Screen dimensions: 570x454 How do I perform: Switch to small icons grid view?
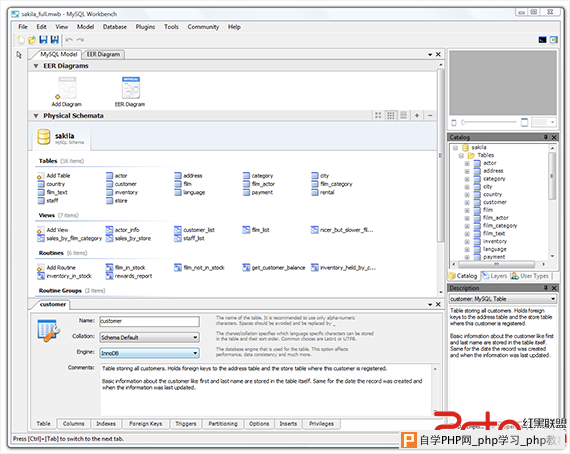pos(390,115)
